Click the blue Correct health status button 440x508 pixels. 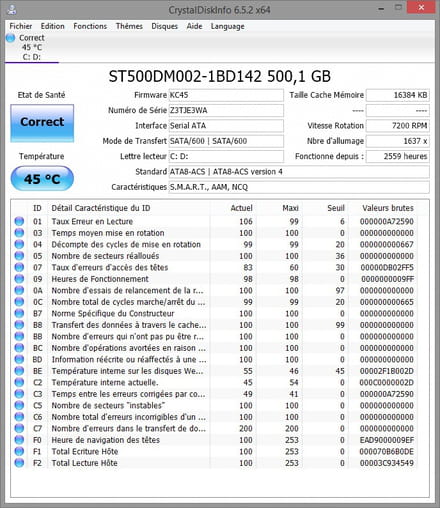click(x=42, y=122)
